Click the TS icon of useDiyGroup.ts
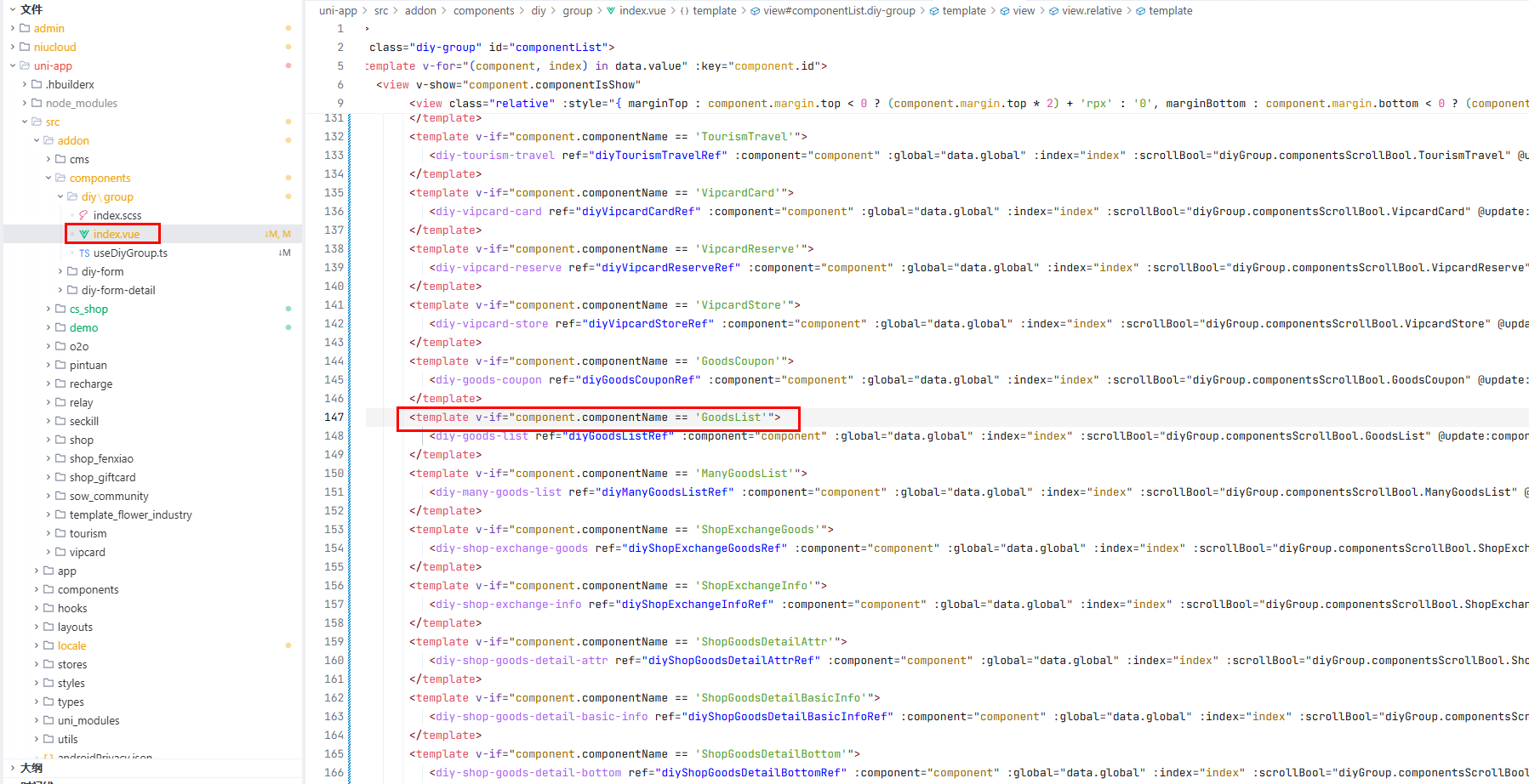Image resolution: width=1529 pixels, height=784 pixels. pos(84,253)
